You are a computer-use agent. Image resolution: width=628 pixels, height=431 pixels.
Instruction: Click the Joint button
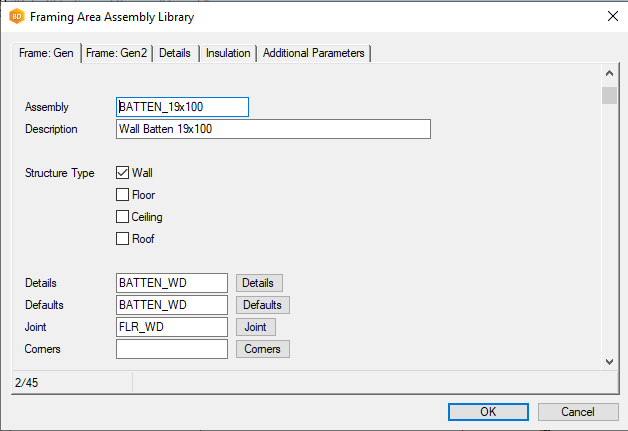tap(255, 327)
